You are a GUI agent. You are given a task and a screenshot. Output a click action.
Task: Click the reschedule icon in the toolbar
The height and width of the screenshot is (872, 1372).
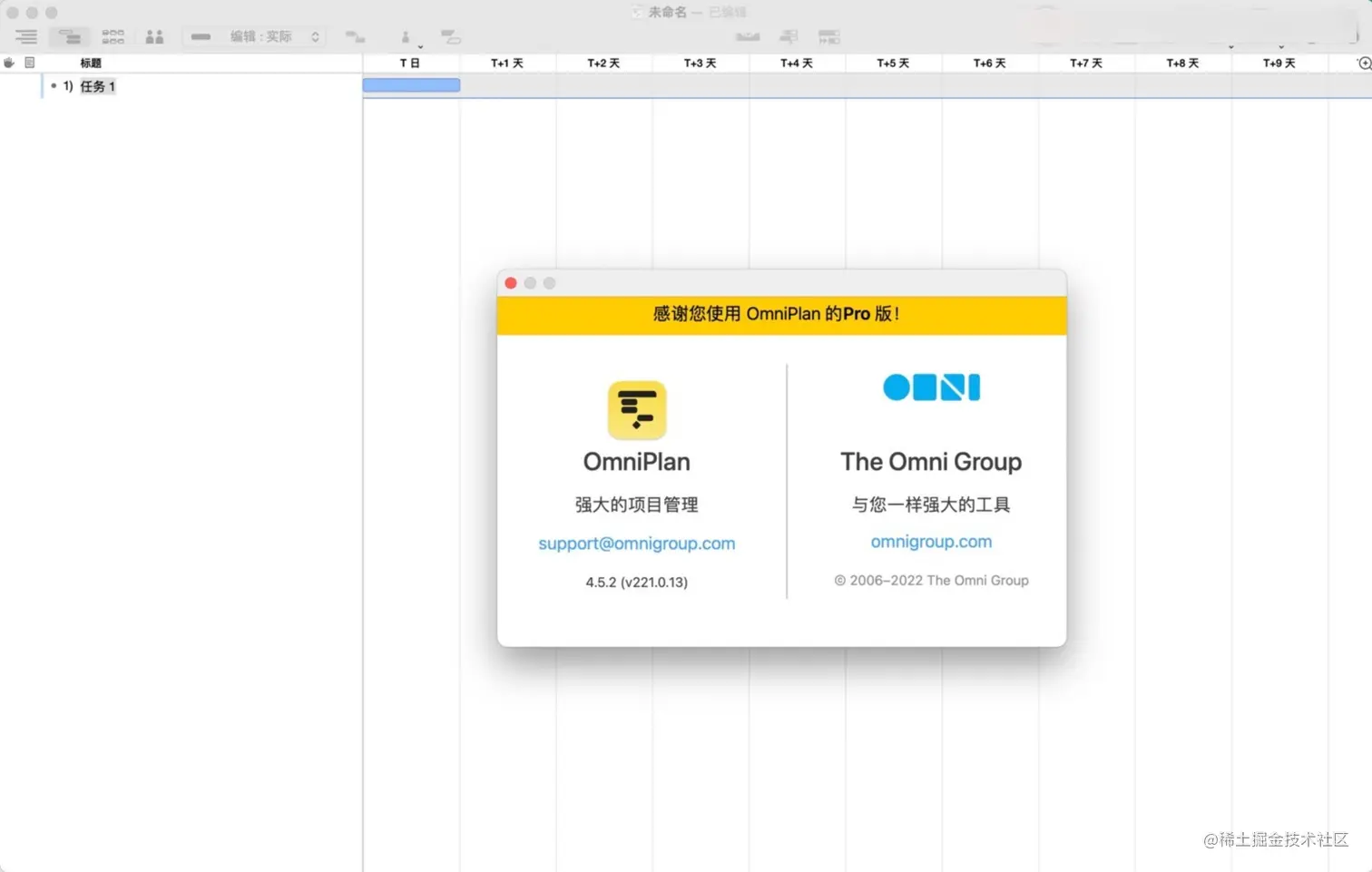click(789, 36)
